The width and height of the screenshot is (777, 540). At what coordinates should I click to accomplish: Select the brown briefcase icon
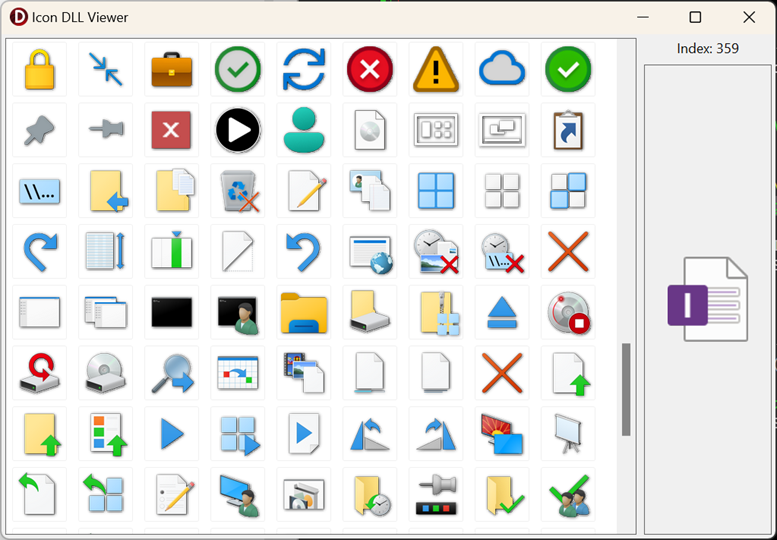[x=171, y=69]
